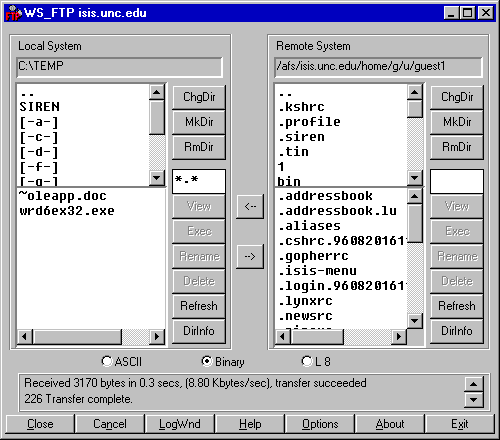The width and height of the screenshot is (500, 440).
Task: Click the up arrow of the local directory list
Action: click(x=157, y=92)
